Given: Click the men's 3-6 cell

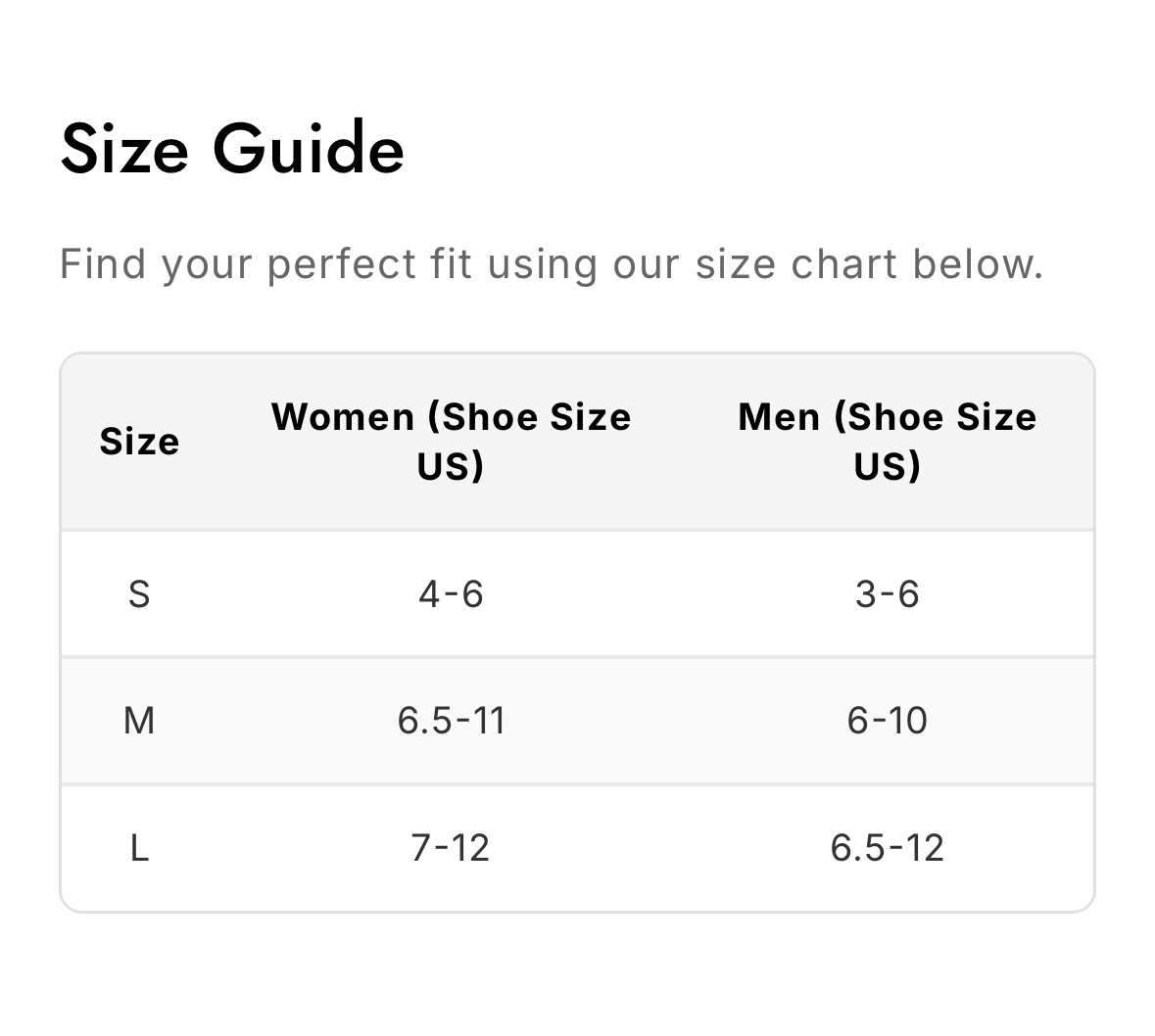Looking at the screenshot, I should [887, 594].
